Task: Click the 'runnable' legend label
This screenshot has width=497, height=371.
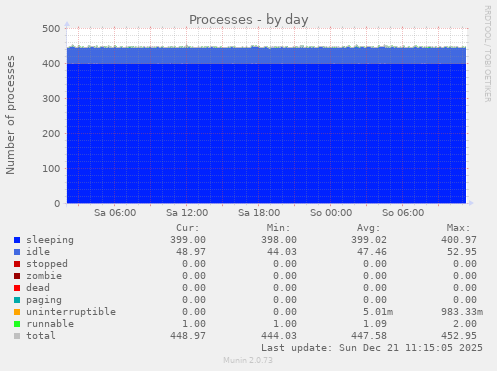Action: click(x=50, y=324)
